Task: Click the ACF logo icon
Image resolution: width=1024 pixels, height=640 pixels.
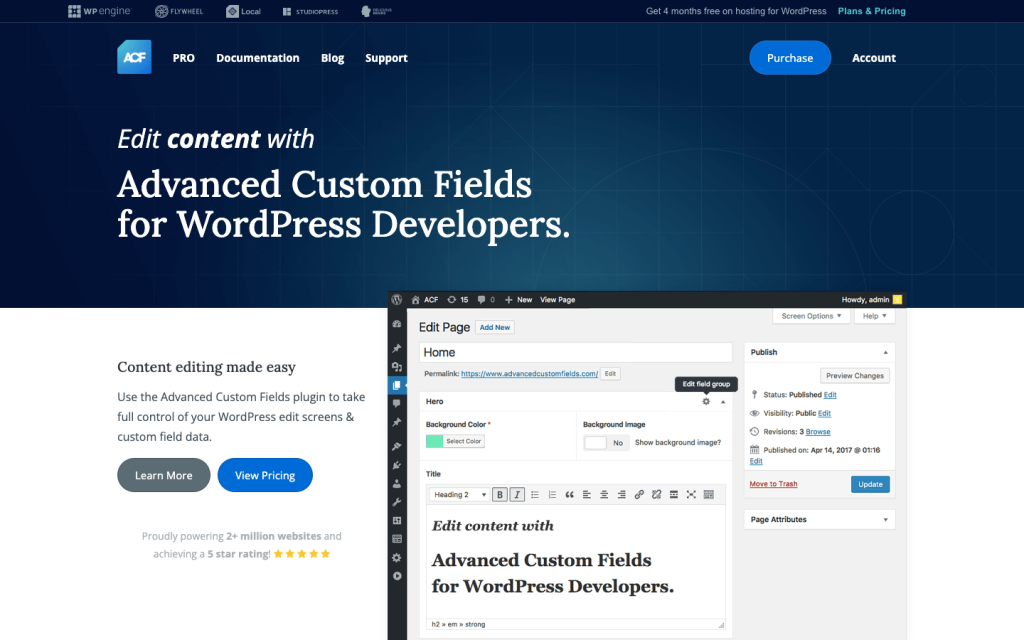Action: tap(135, 57)
